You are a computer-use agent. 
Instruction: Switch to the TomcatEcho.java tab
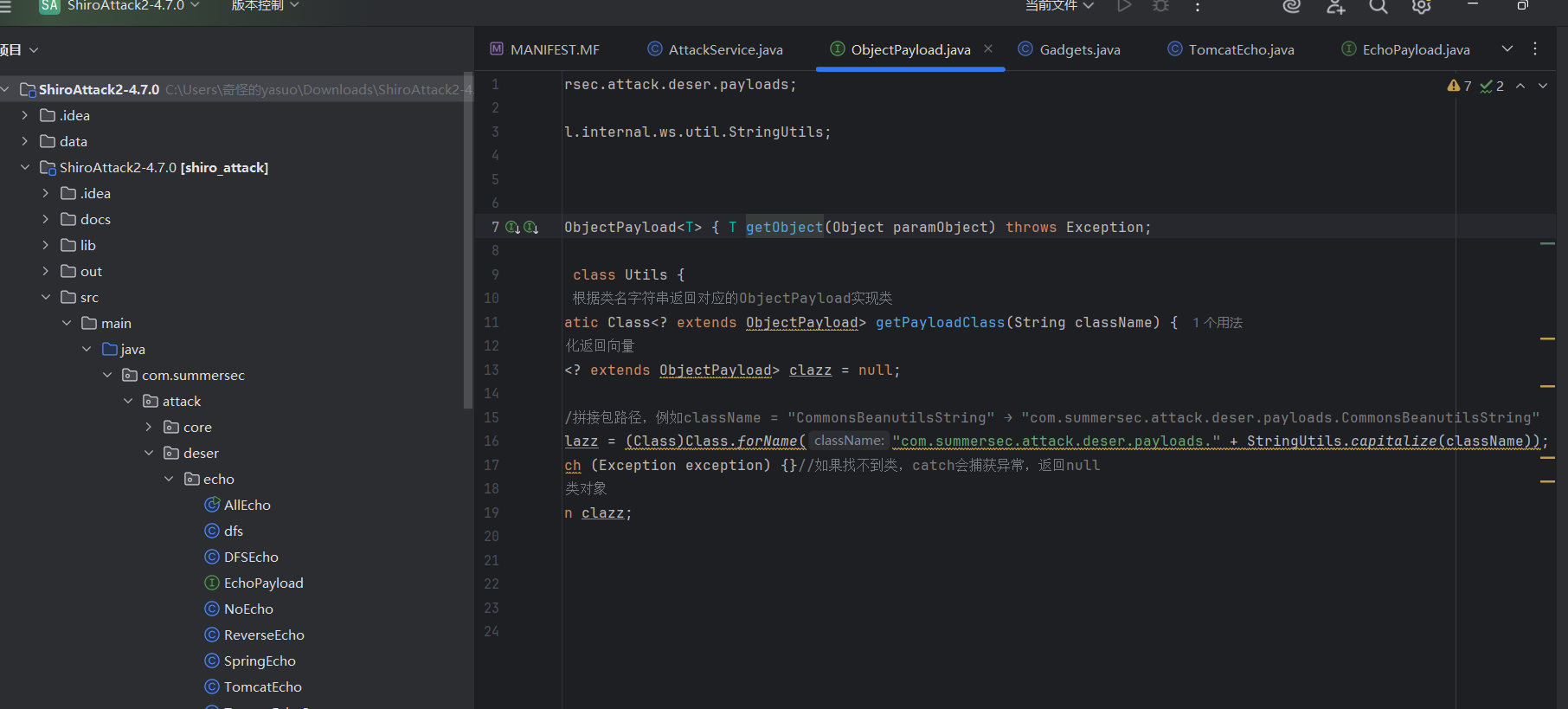tap(1241, 49)
